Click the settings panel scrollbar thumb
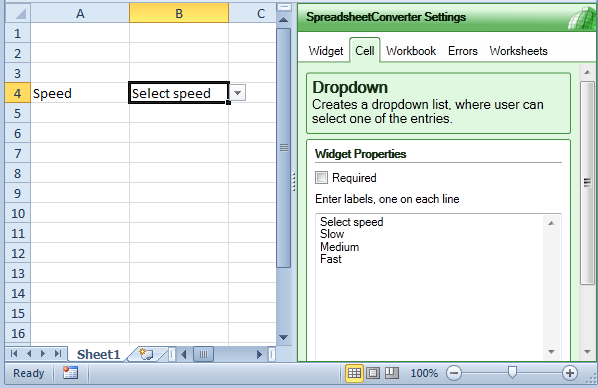This screenshot has height=388, width=598. coord(587,182)
